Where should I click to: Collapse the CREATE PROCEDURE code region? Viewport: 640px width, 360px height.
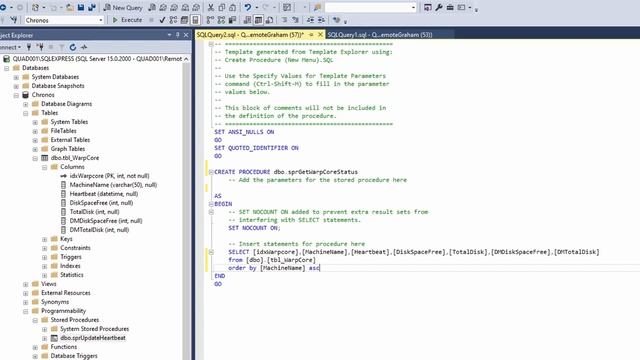pos(211,172)
